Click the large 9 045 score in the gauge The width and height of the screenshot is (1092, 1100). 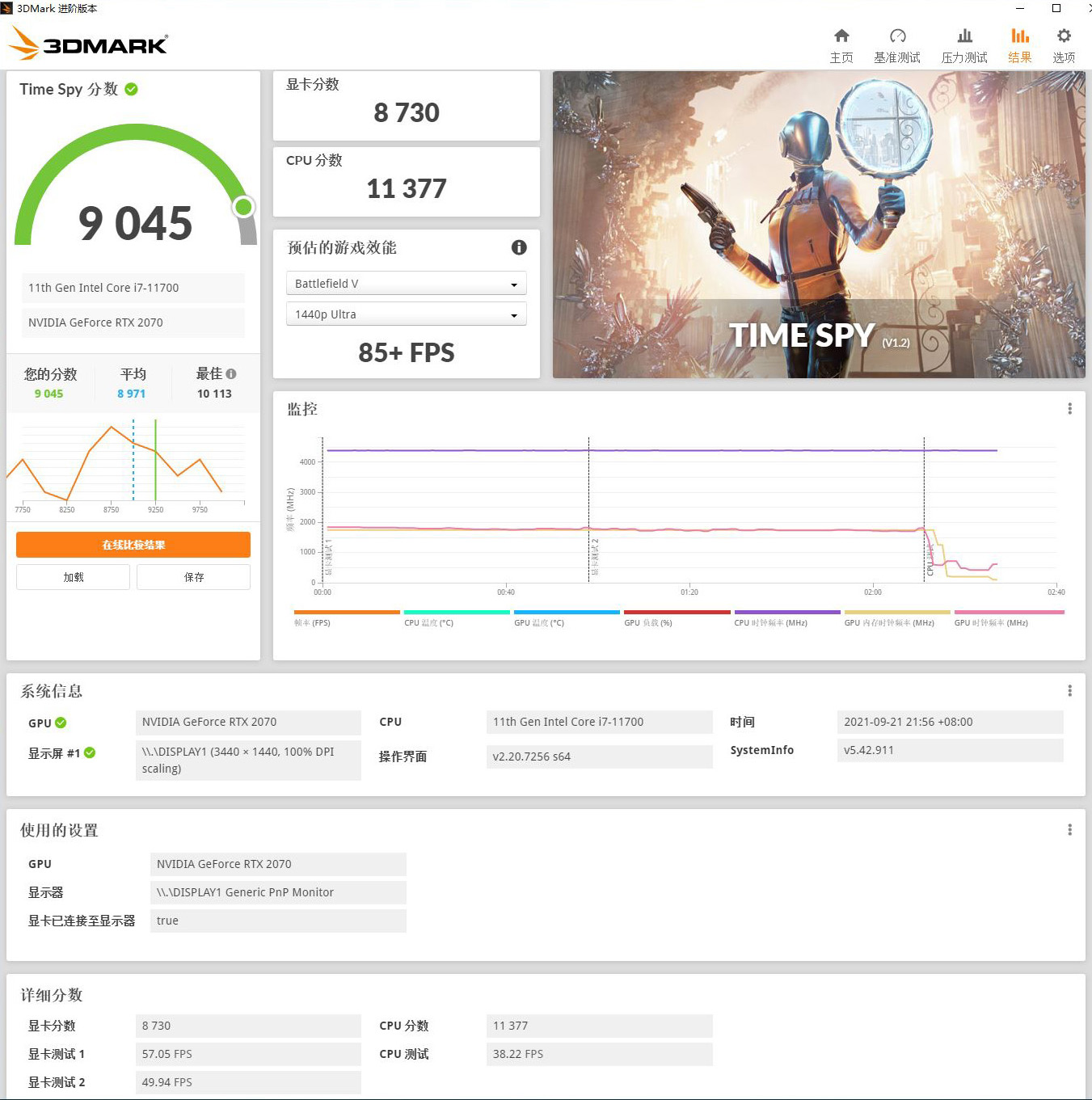136,223
